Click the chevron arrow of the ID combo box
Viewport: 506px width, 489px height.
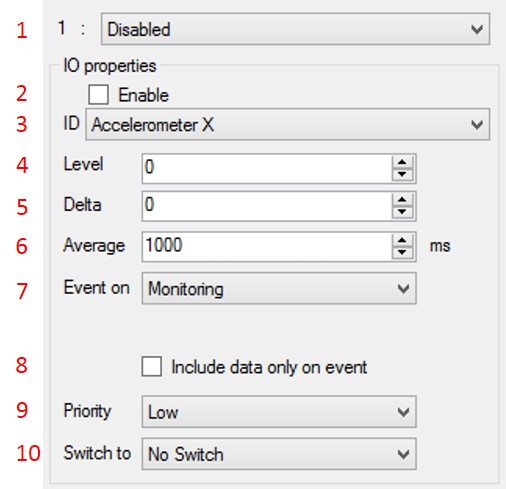(x=477, y=125)
